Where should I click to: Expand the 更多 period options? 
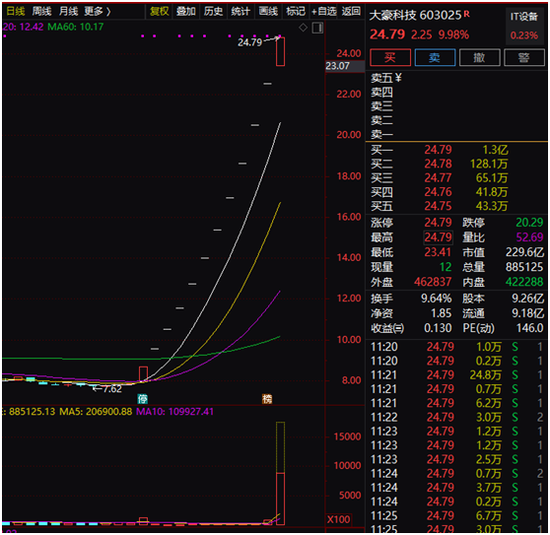(97, 12)
